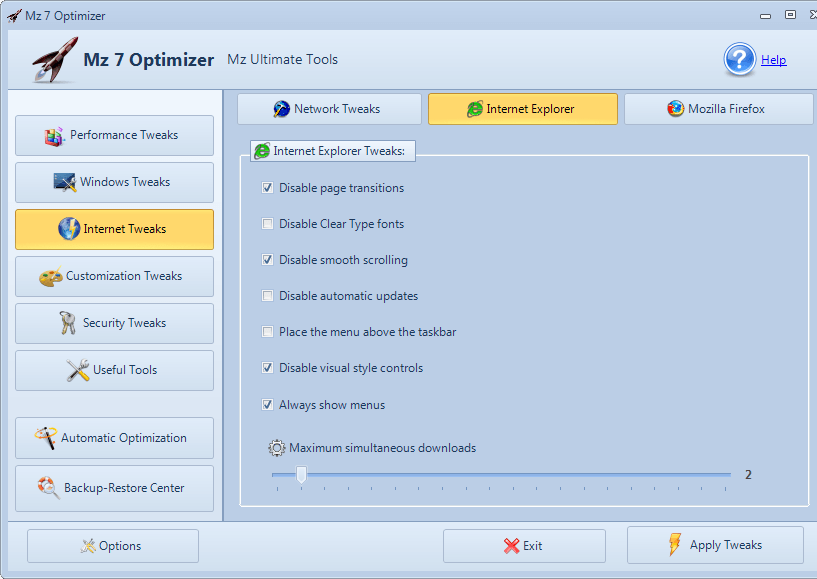Click the Customization Tweaks palette icon

51,276
